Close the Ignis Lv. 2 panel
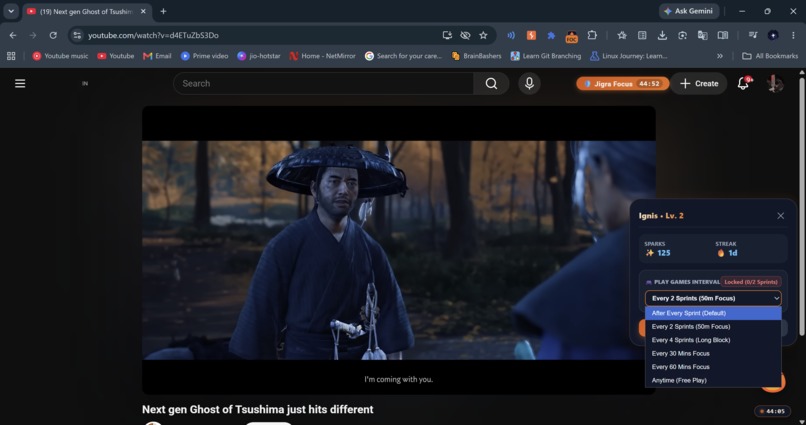 (780, 216)
